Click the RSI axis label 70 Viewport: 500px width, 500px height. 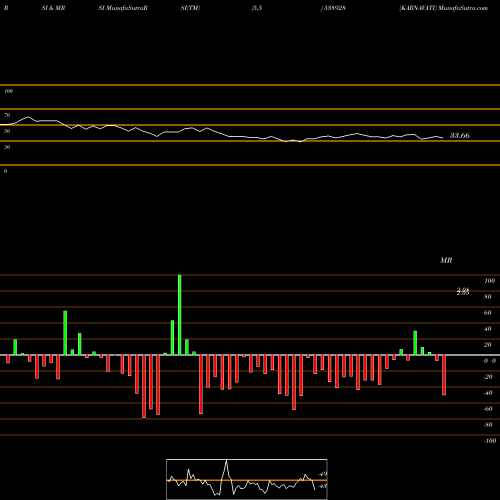click(x=7, y=115)
